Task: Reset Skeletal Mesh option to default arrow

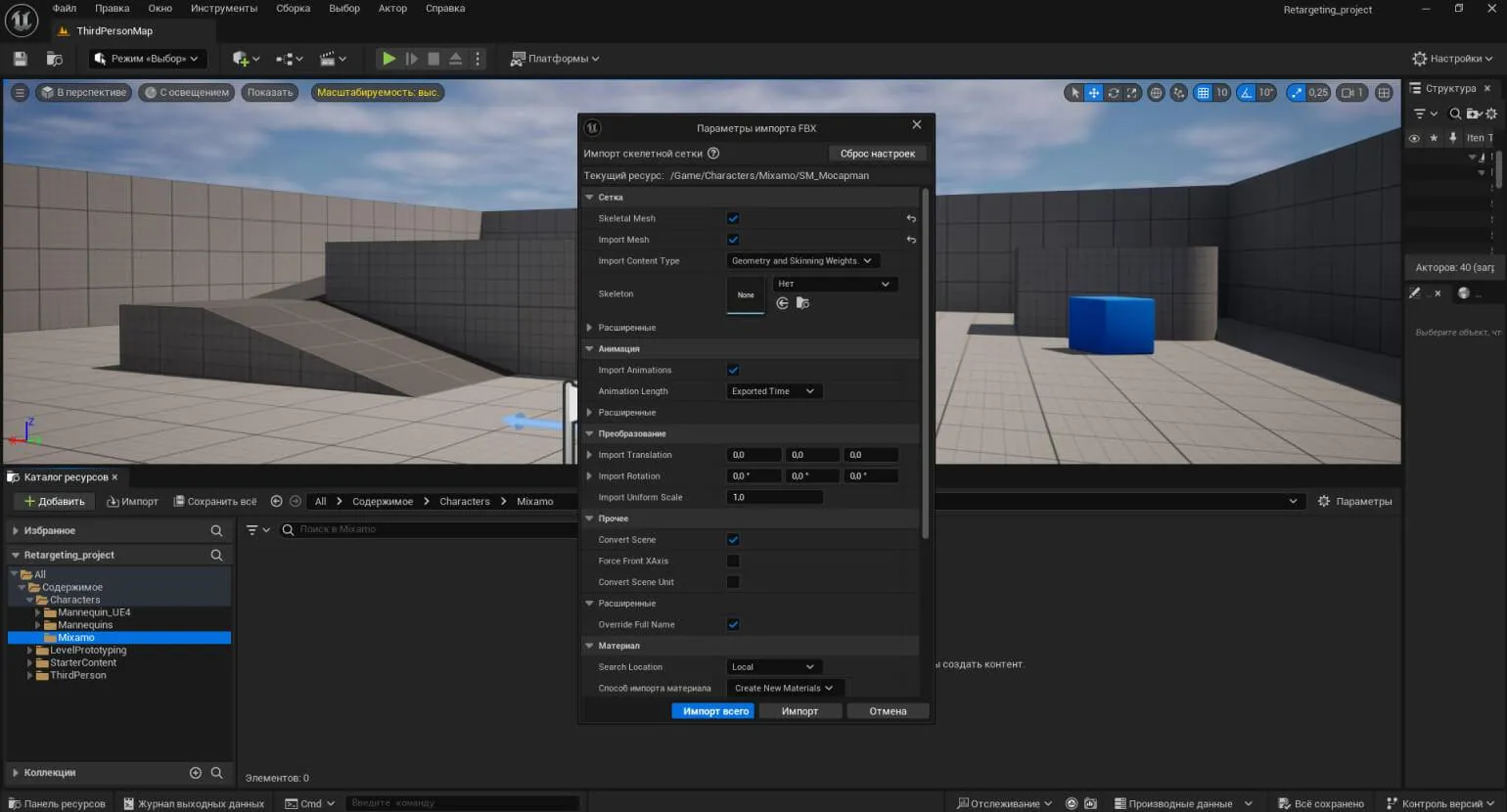Action: click(x=911, y=219)
